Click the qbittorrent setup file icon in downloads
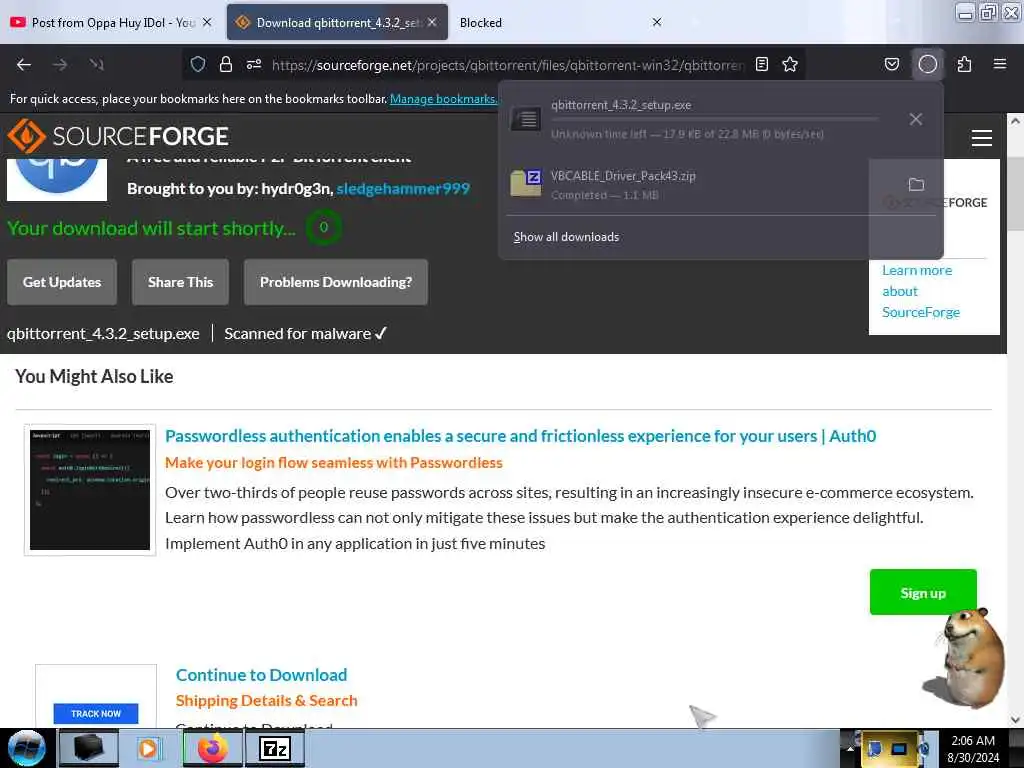The image size is (1024, 768). 526,119
